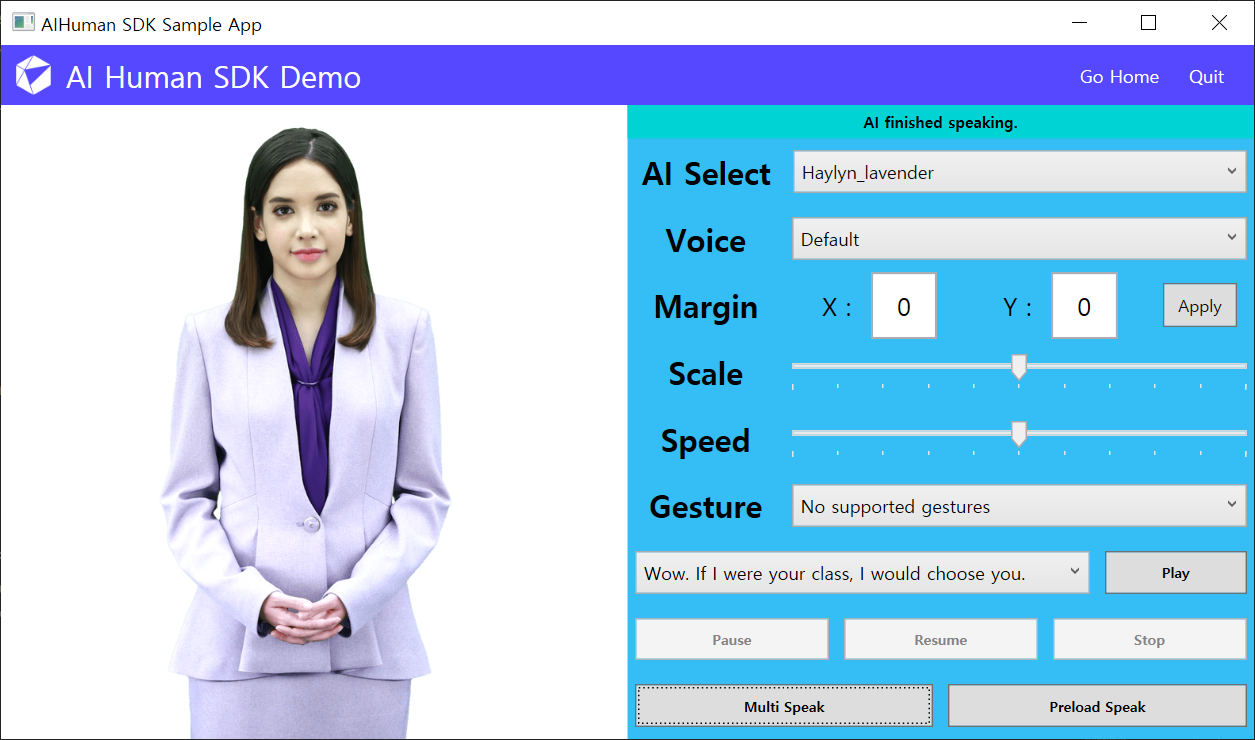
Task: Close the AIHuman SDK Sample App window
Action: tap(1219, 22)
